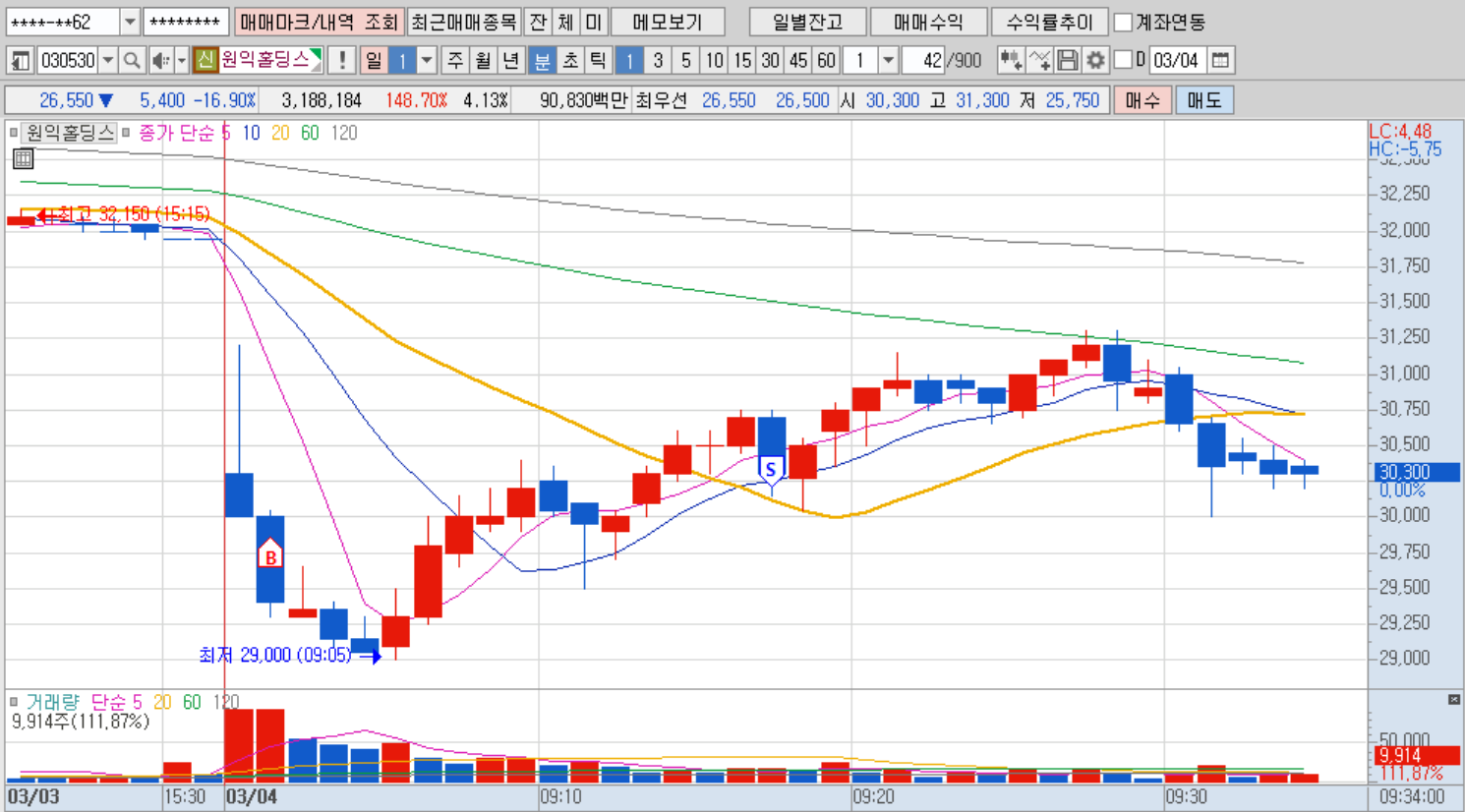Click the exclamation mark info button
The image size is (1465, 812).
(x=341, y=61)
